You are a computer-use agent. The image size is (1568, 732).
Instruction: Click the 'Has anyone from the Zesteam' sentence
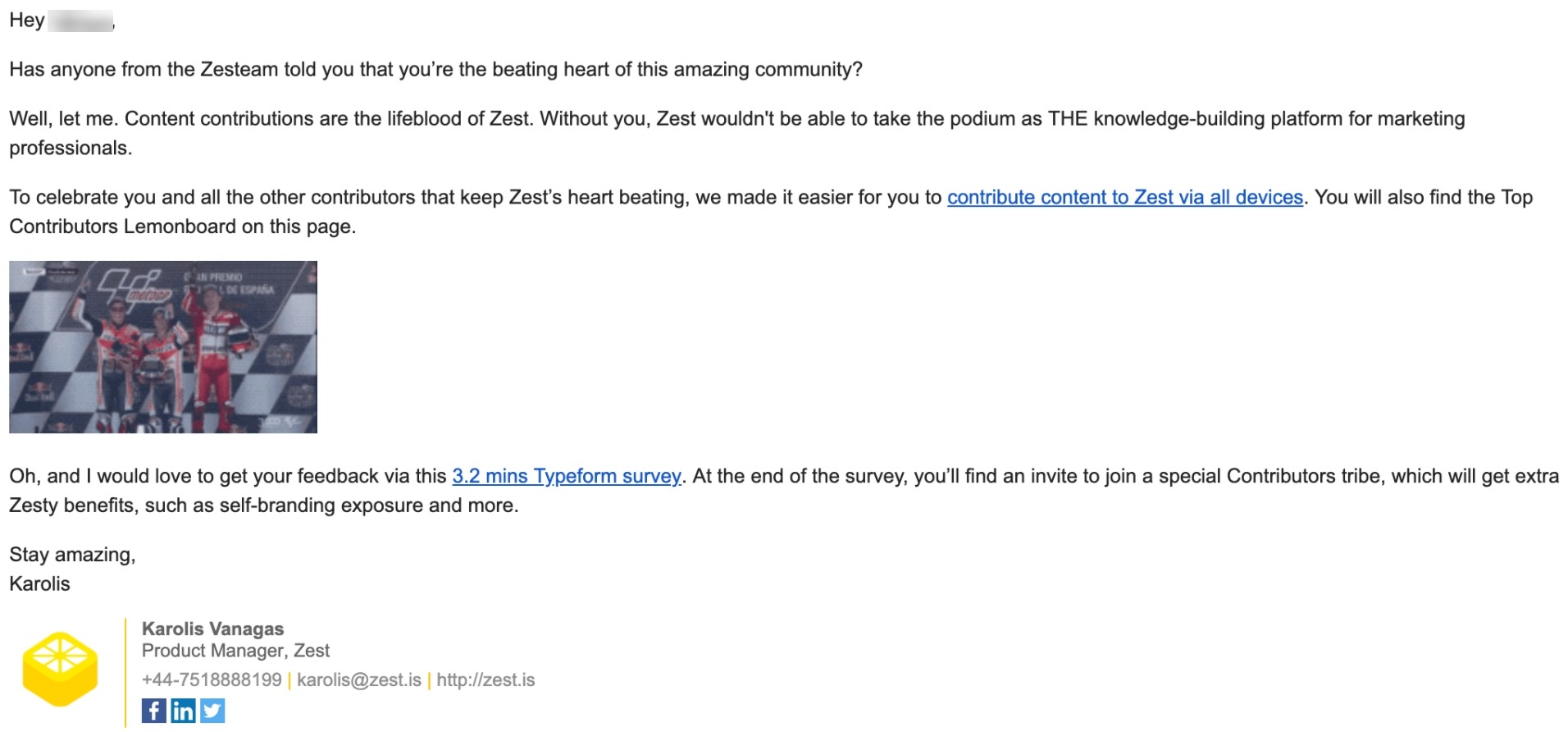435,70
